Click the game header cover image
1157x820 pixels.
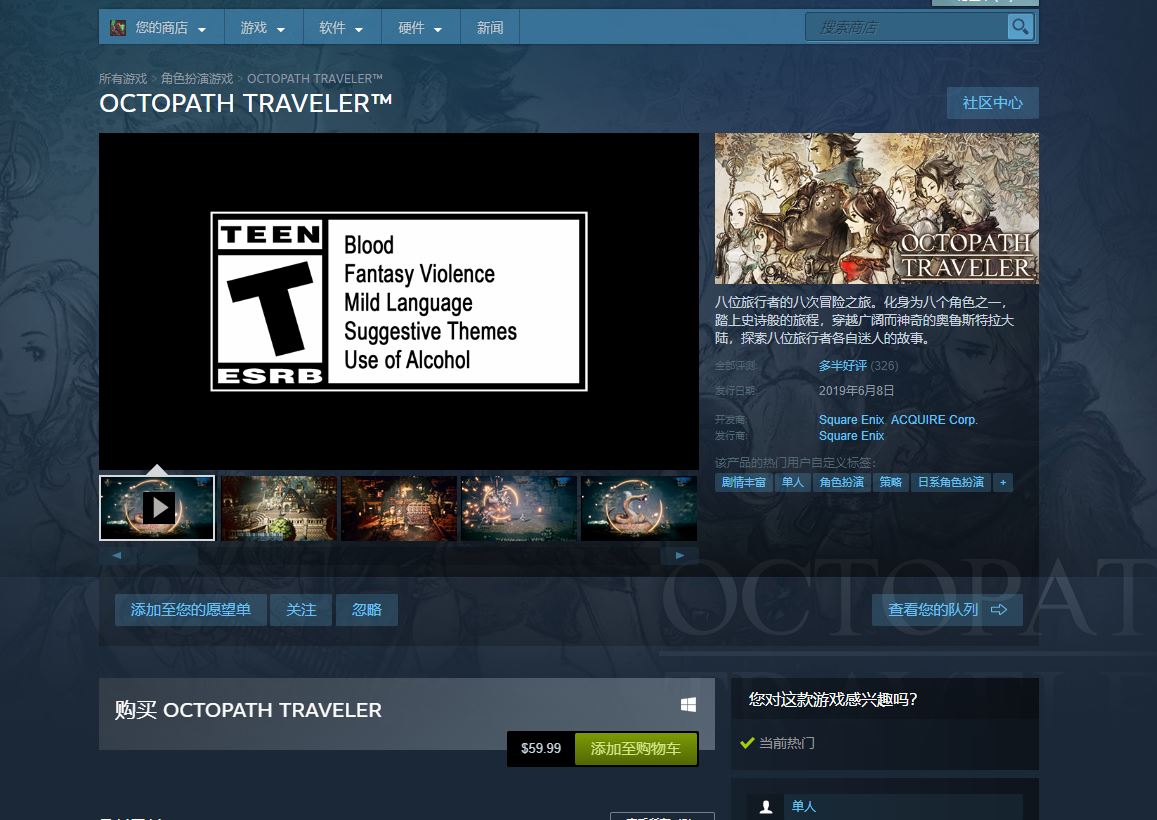pyautogui.click(x=877, y=208)
